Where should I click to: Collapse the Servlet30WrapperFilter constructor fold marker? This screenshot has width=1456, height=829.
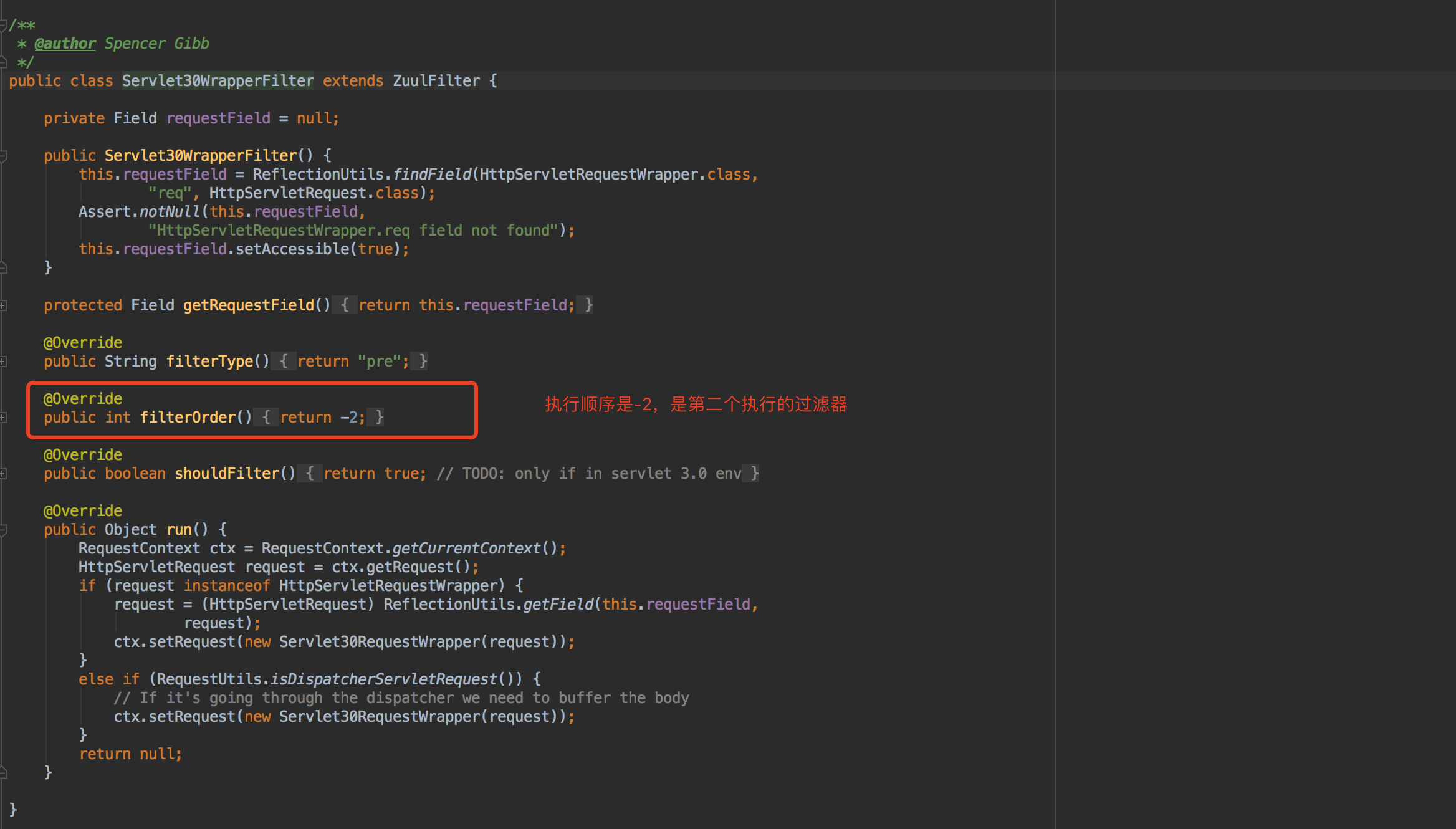[3, 156]
